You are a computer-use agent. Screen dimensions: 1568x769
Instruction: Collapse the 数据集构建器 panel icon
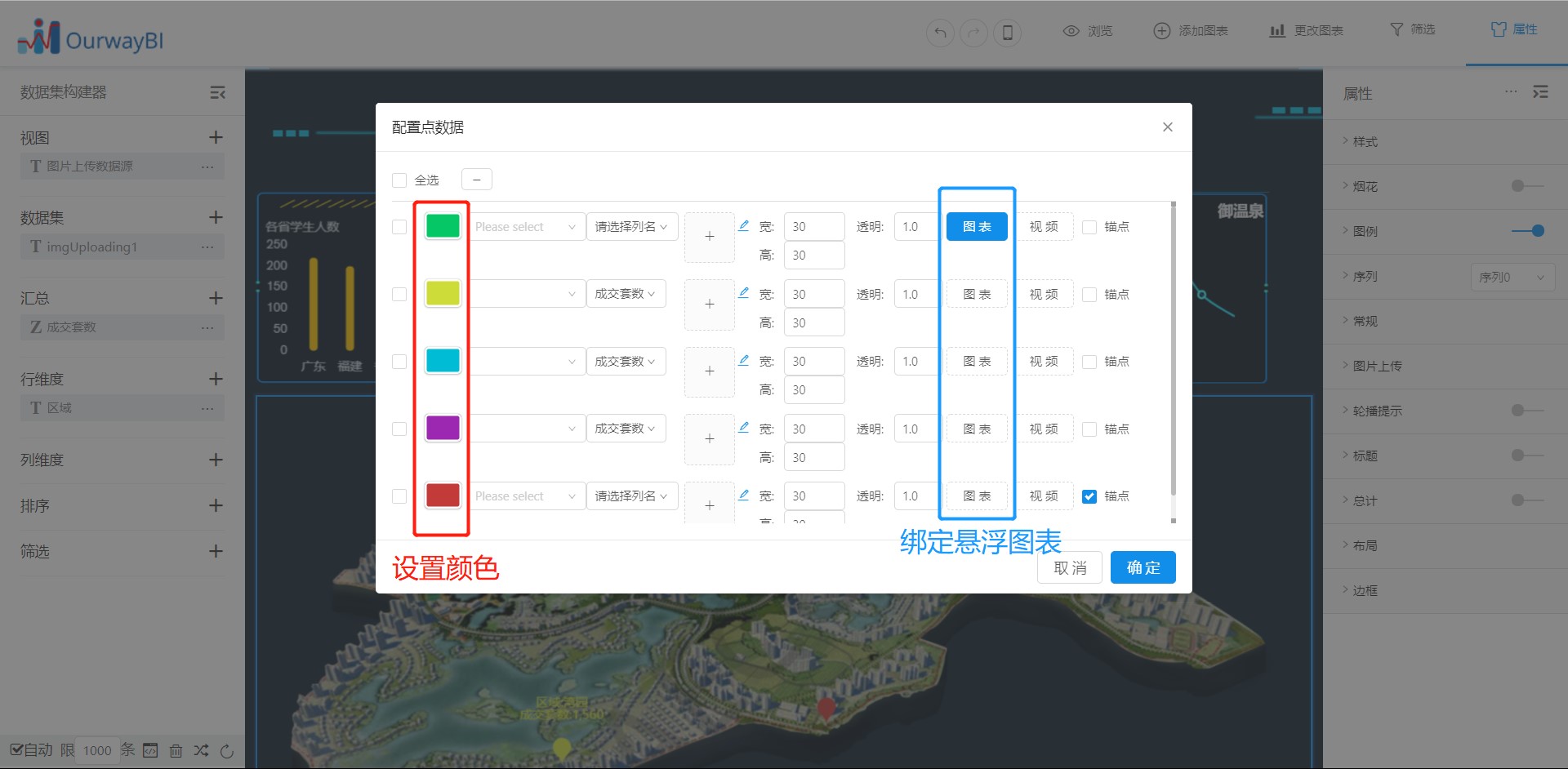(217, 93)
